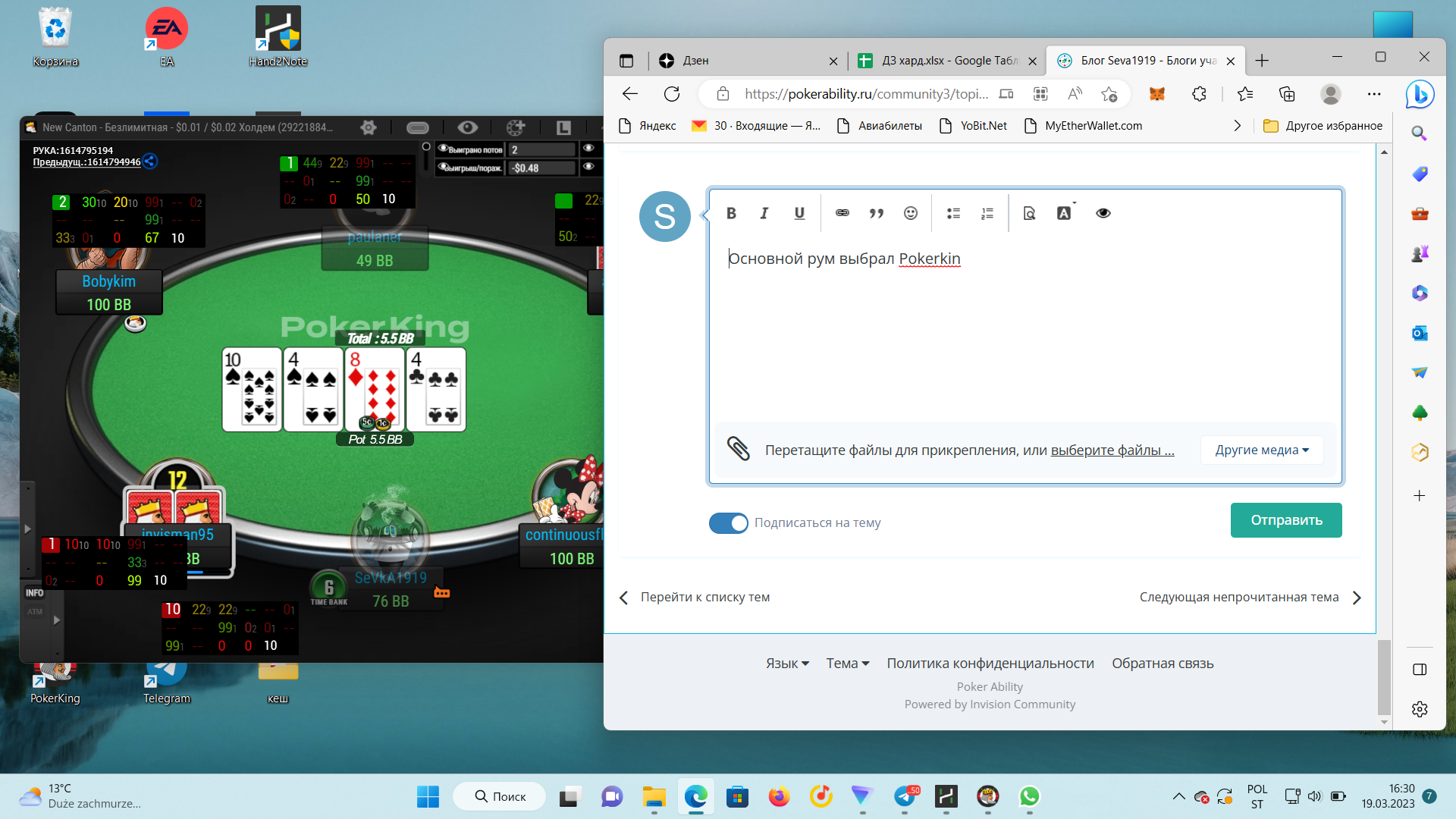Image resolution: width=1456 pixels, height=819 pixels.
Task: Open Edge sidebar settings gear
Action: point(1420,709)
